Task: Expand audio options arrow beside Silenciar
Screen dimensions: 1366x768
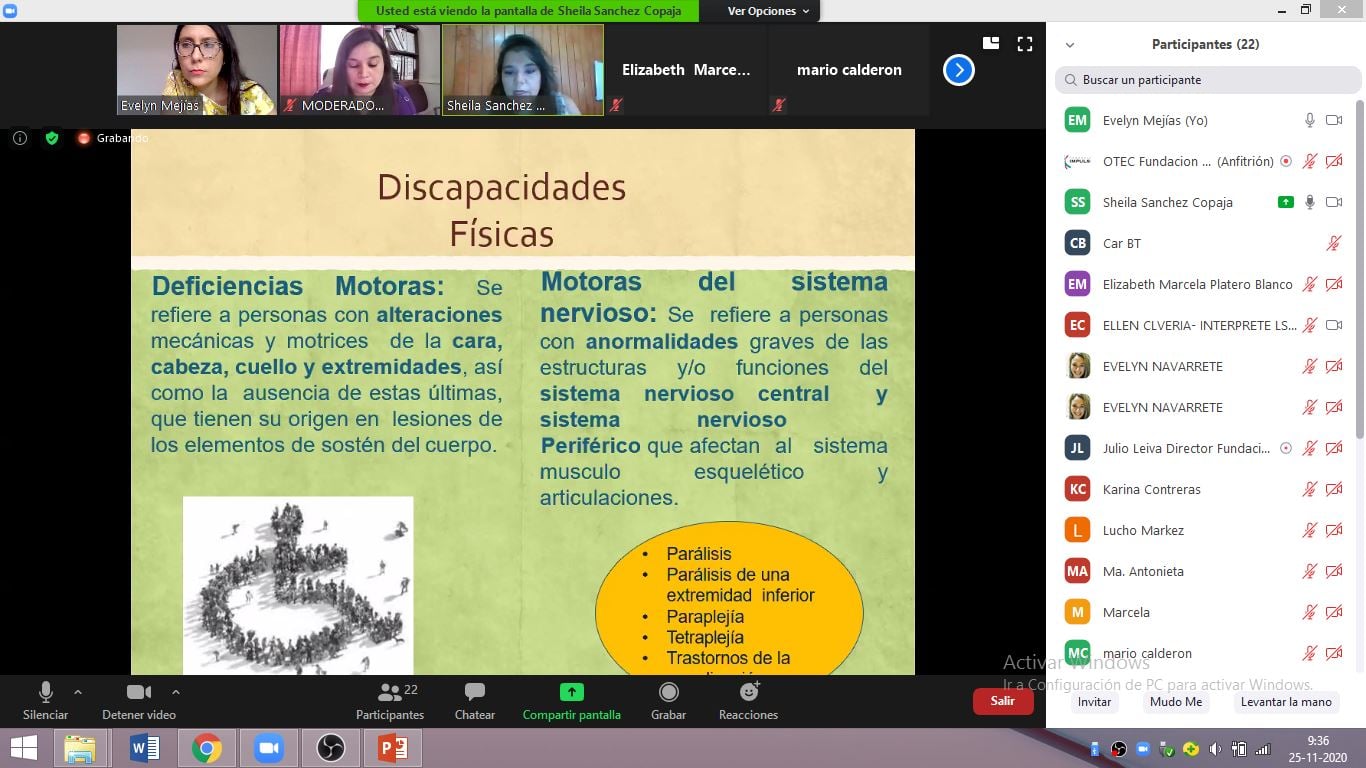Action: [x=78, y=691]
